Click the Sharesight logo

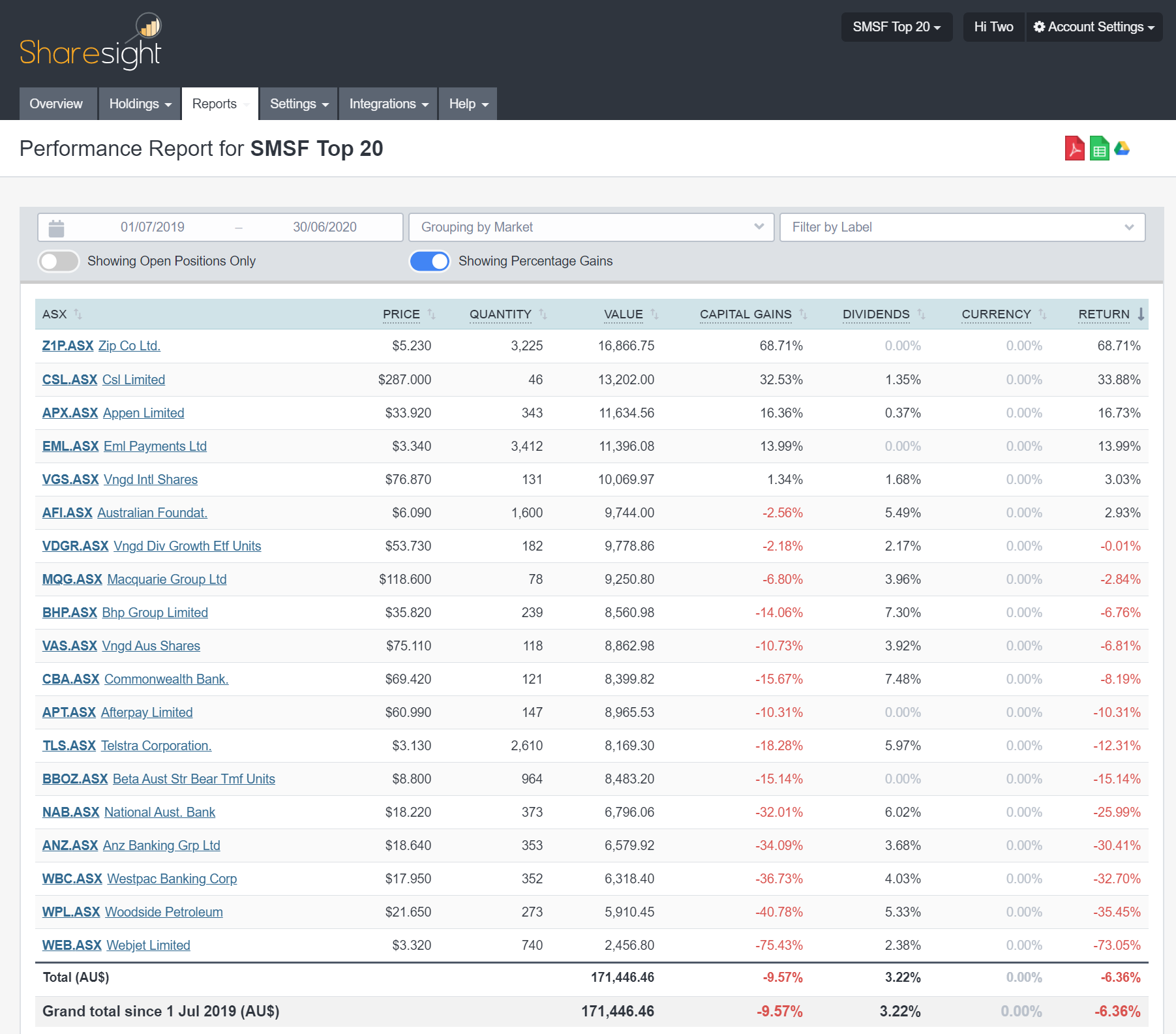[x=91, y=41]
